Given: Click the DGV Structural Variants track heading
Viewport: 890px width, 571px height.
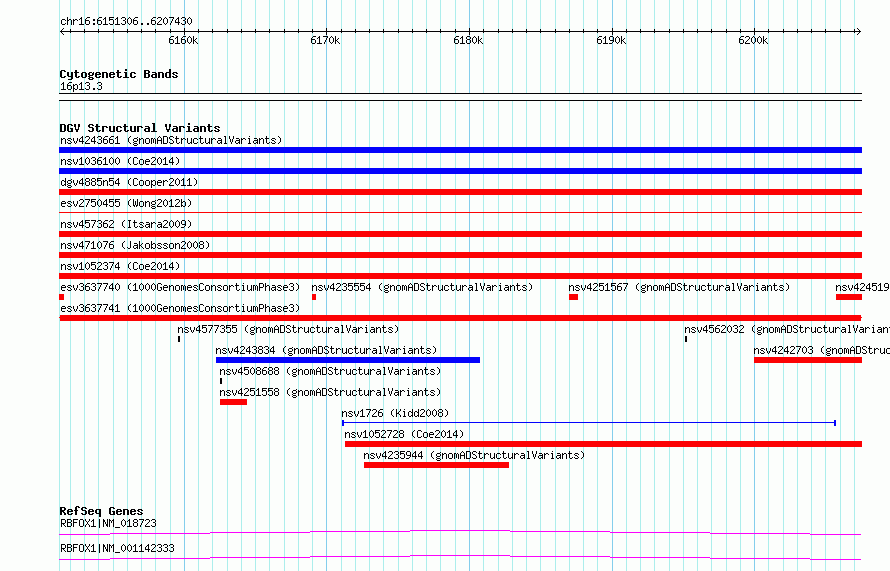Looking at the screenshot, I should [x=140, y=128].
